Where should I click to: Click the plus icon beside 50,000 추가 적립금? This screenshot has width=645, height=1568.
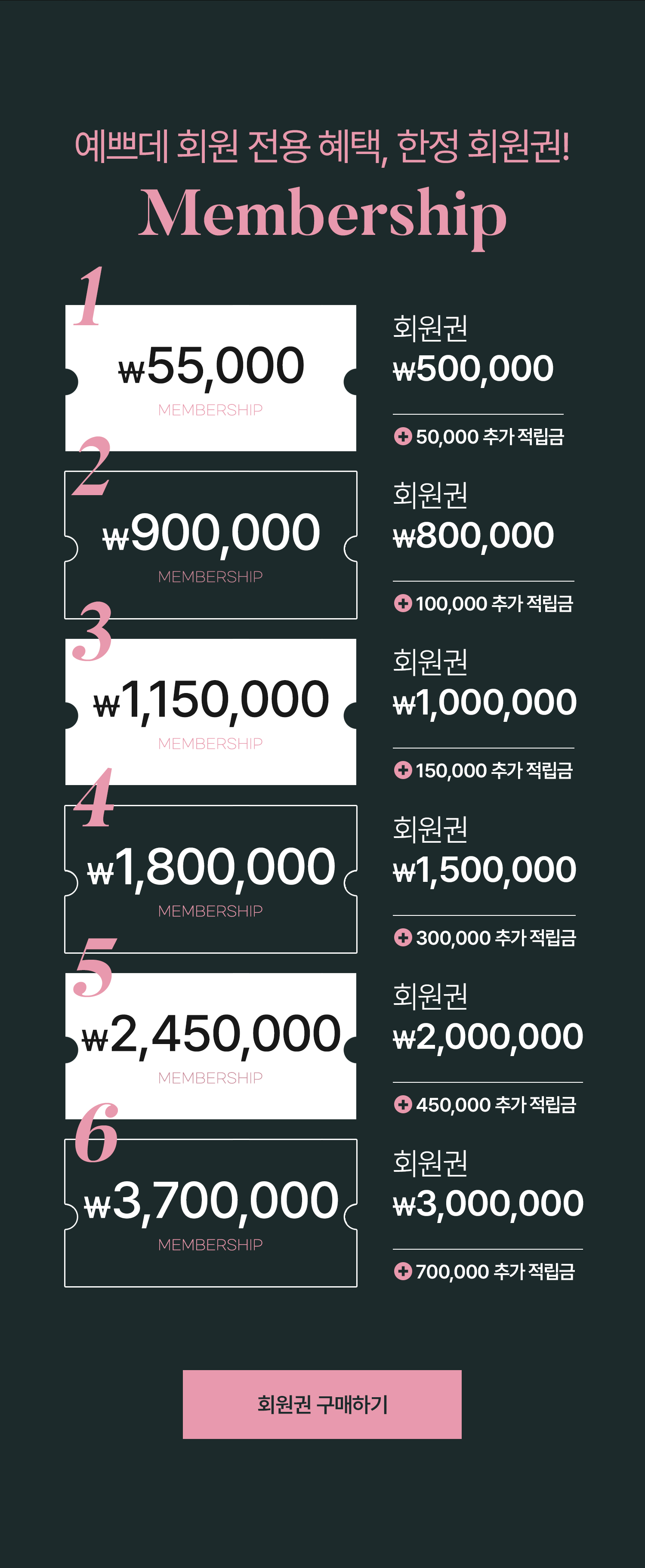pos(403,437)
